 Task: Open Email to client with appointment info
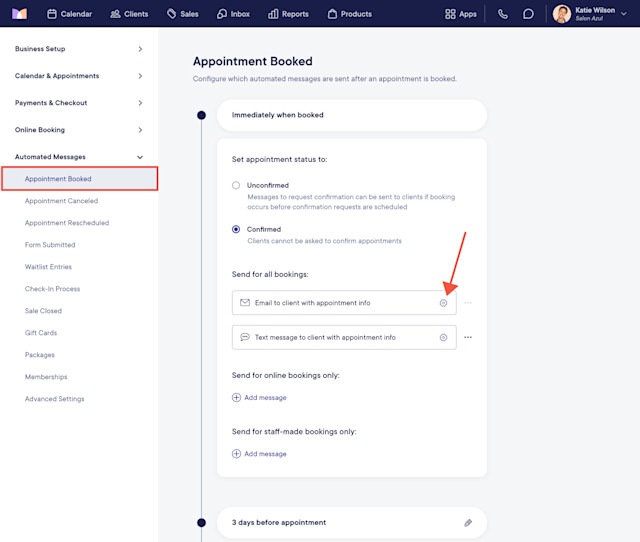point(344,303)
